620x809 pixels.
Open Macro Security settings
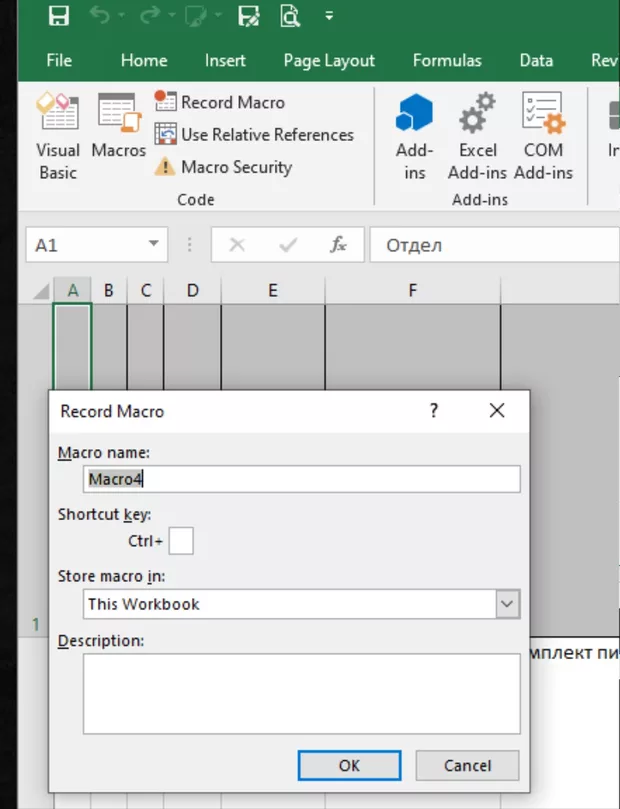click(x=224, y=167)
